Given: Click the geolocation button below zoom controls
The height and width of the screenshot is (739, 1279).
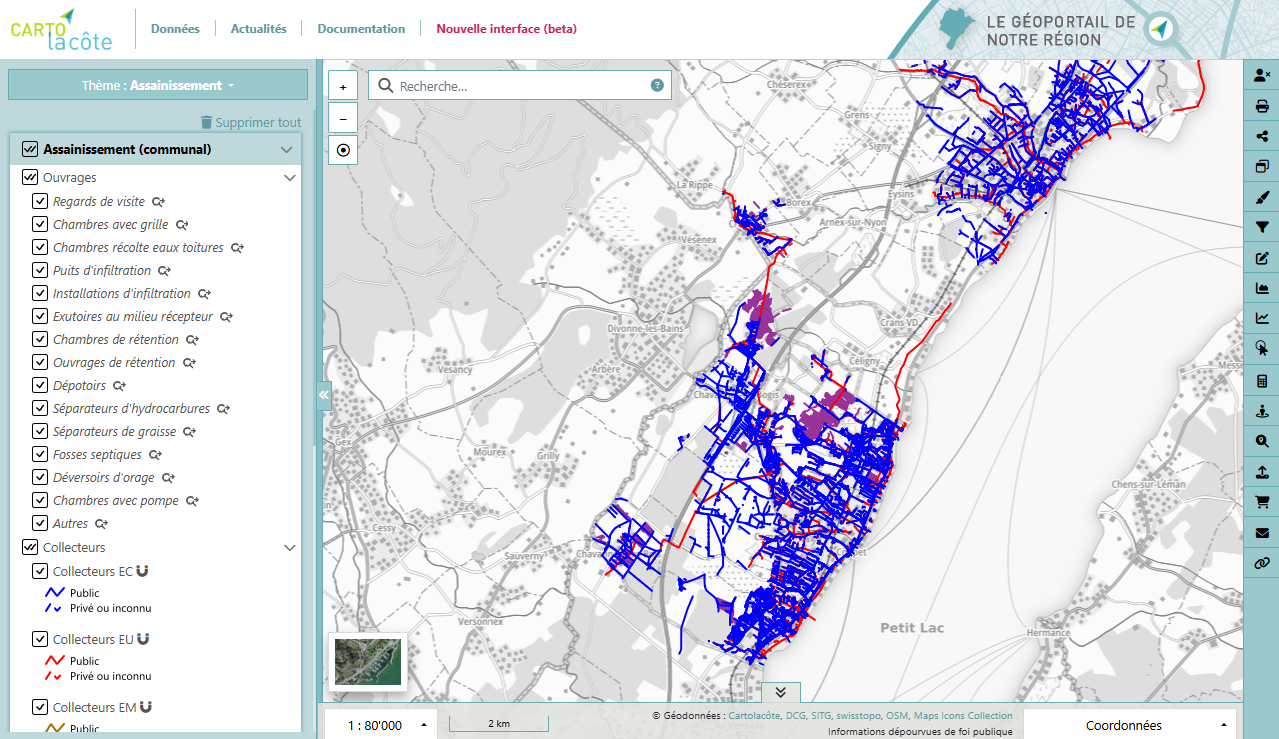Looking at the screenshot, I should click(343, 150).
